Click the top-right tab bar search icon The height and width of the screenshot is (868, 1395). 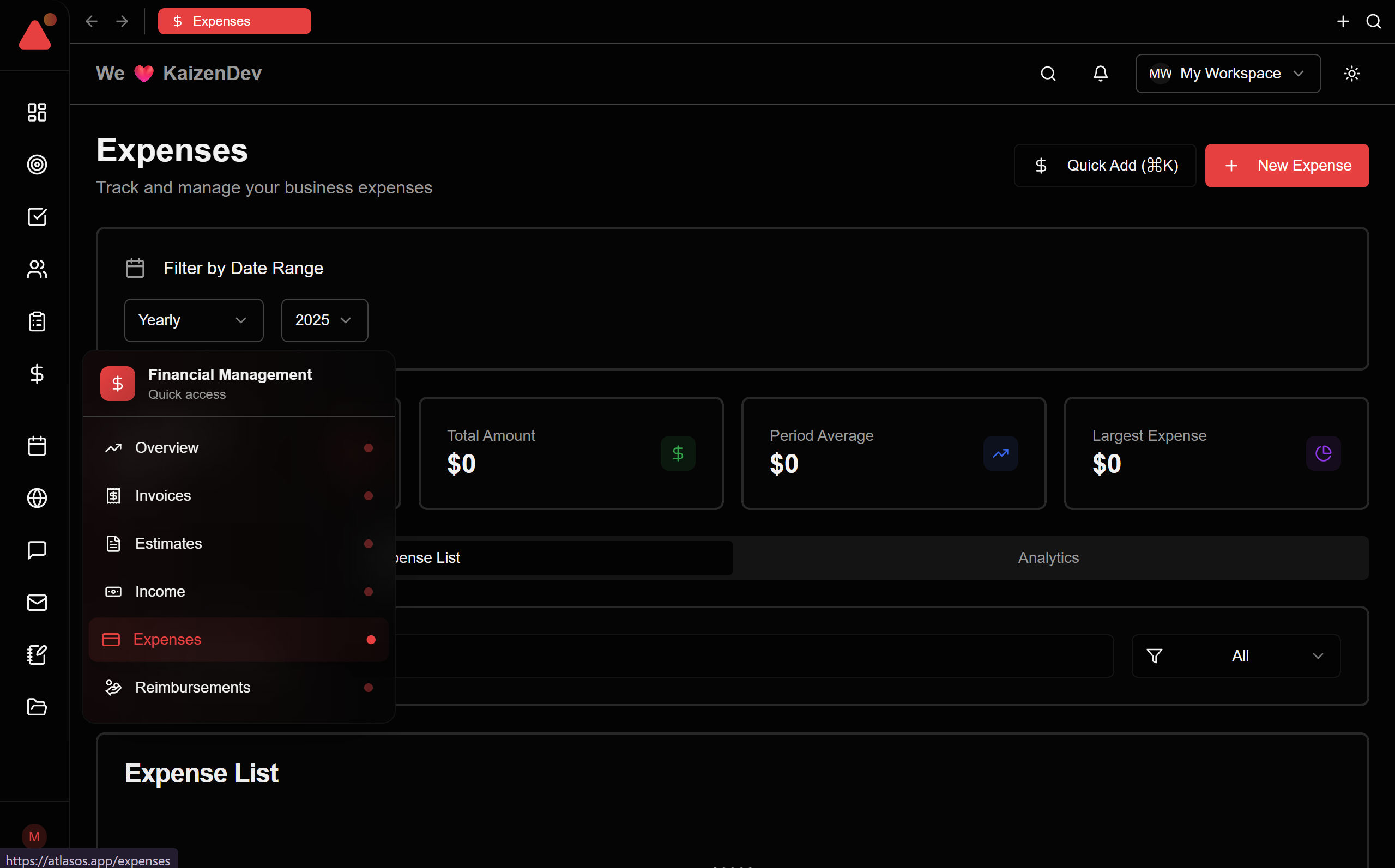pos(1373,21)
